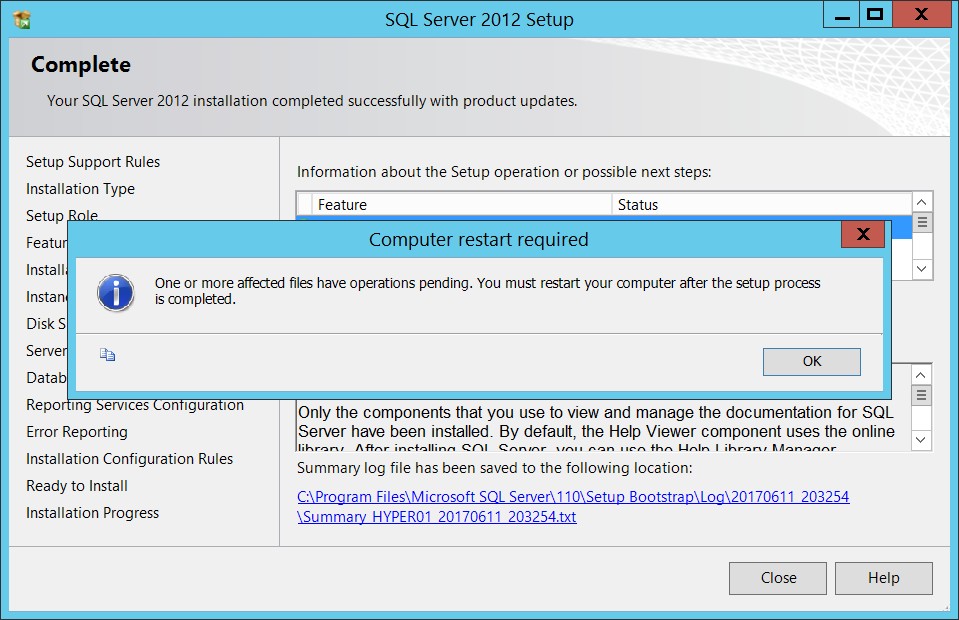Select the Installation Type step
Viewport: 959px width, 620px height.
click(80, 189)
